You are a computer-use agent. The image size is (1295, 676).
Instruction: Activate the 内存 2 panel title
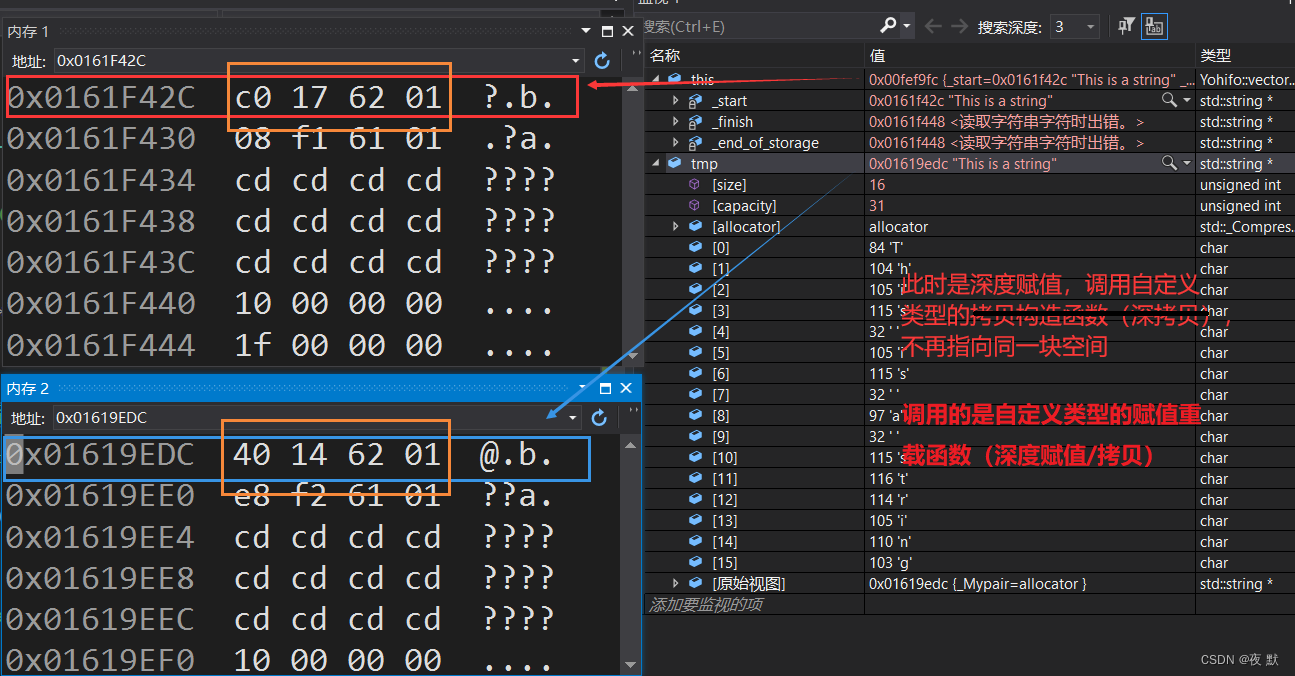point(29,388)
